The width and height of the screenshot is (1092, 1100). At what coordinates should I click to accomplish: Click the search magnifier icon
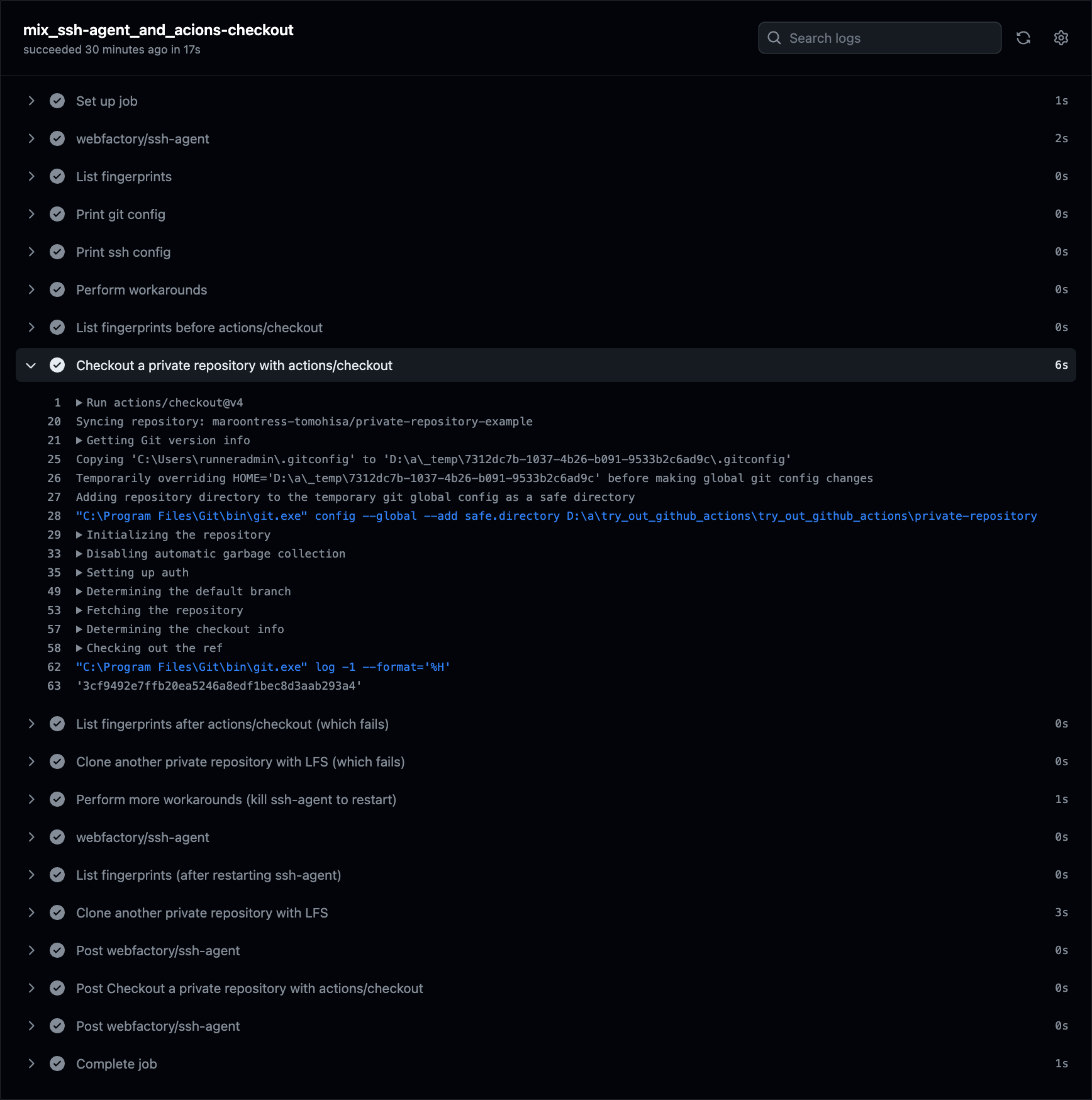coord(774,38)
